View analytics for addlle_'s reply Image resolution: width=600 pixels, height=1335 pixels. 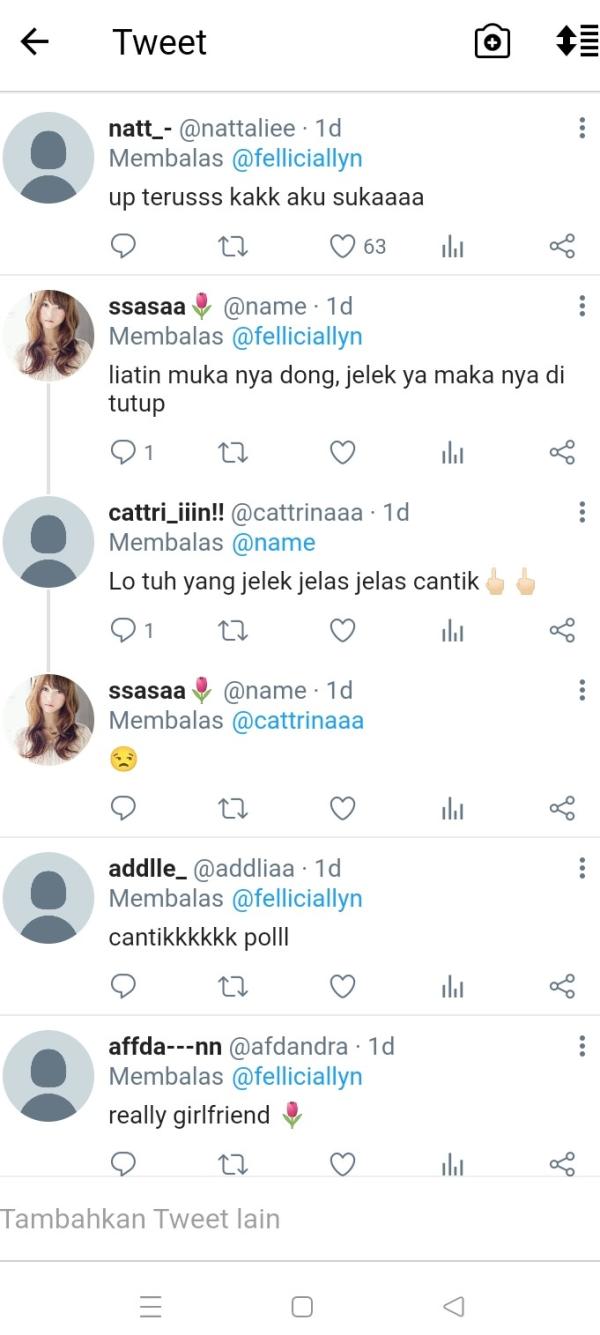tap(452, 986)
